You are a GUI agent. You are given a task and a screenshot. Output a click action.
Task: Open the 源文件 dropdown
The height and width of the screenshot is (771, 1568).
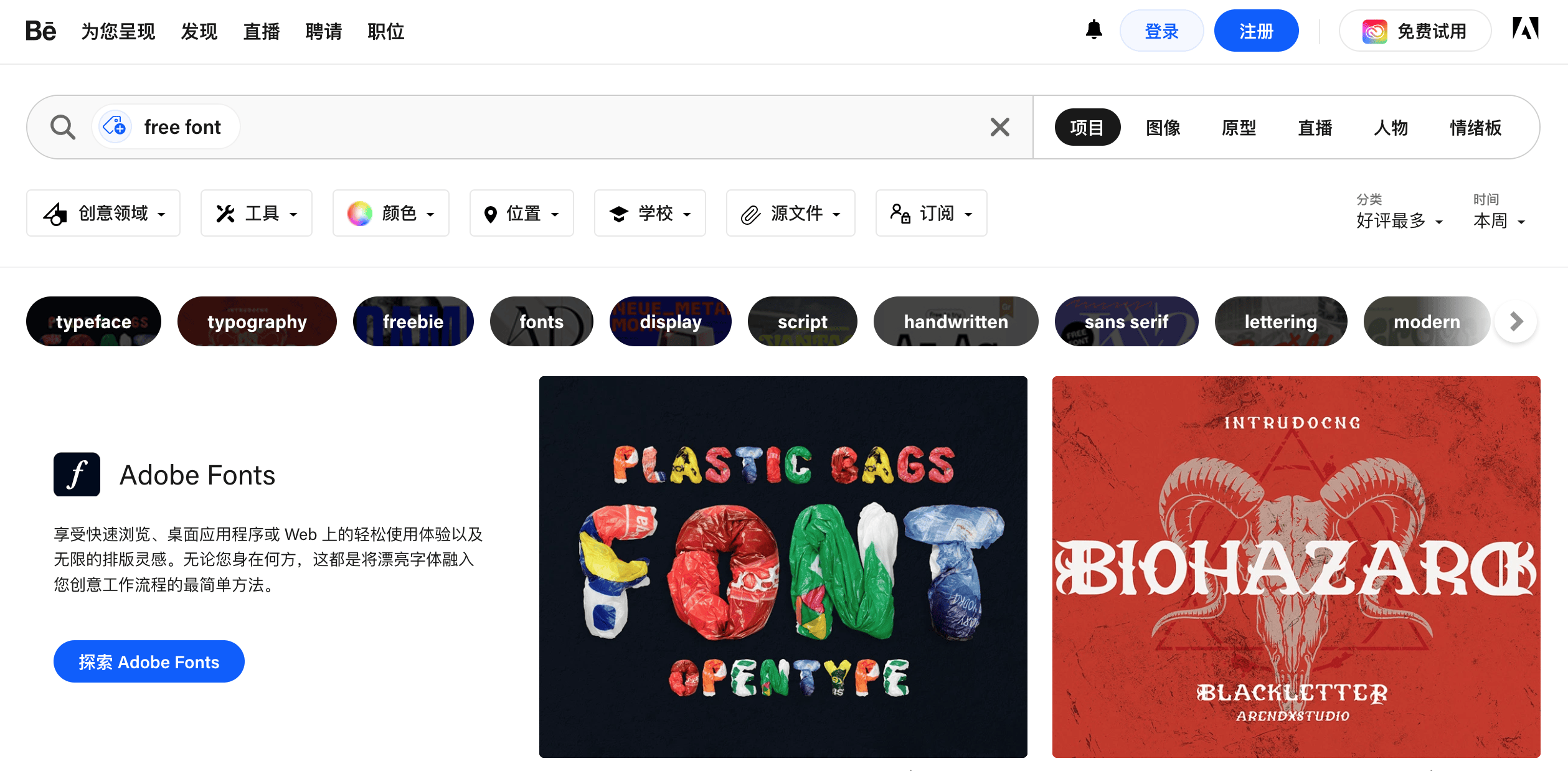coord(791,213)
